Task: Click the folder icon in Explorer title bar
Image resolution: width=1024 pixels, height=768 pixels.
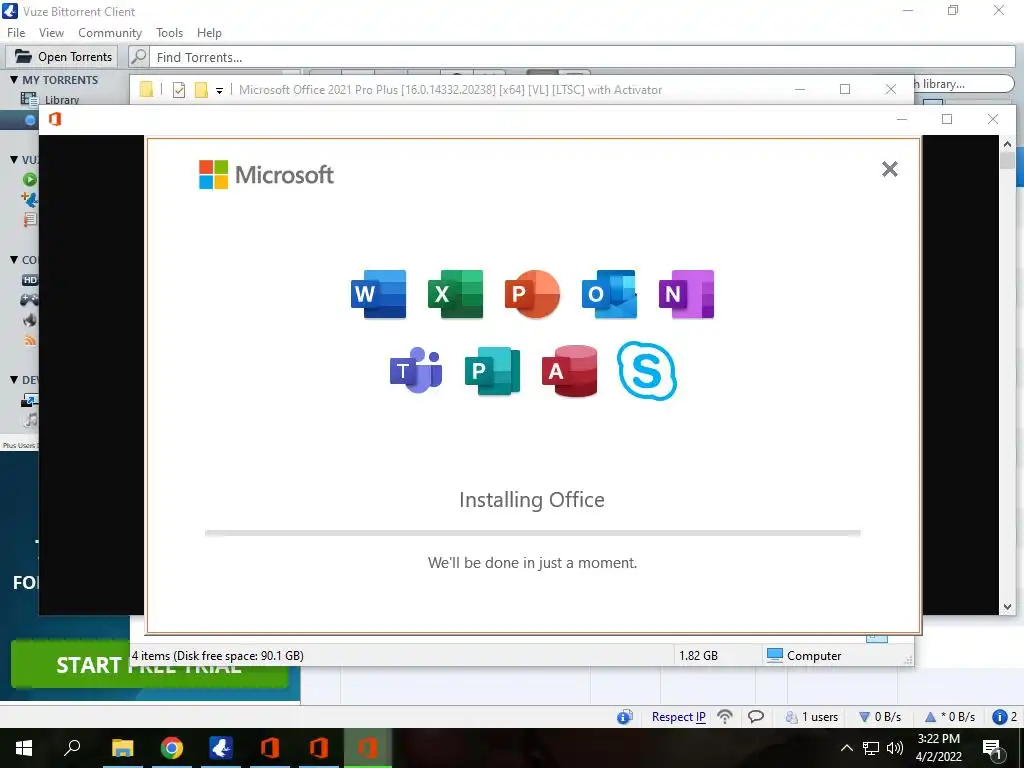Action: [146, 89]
